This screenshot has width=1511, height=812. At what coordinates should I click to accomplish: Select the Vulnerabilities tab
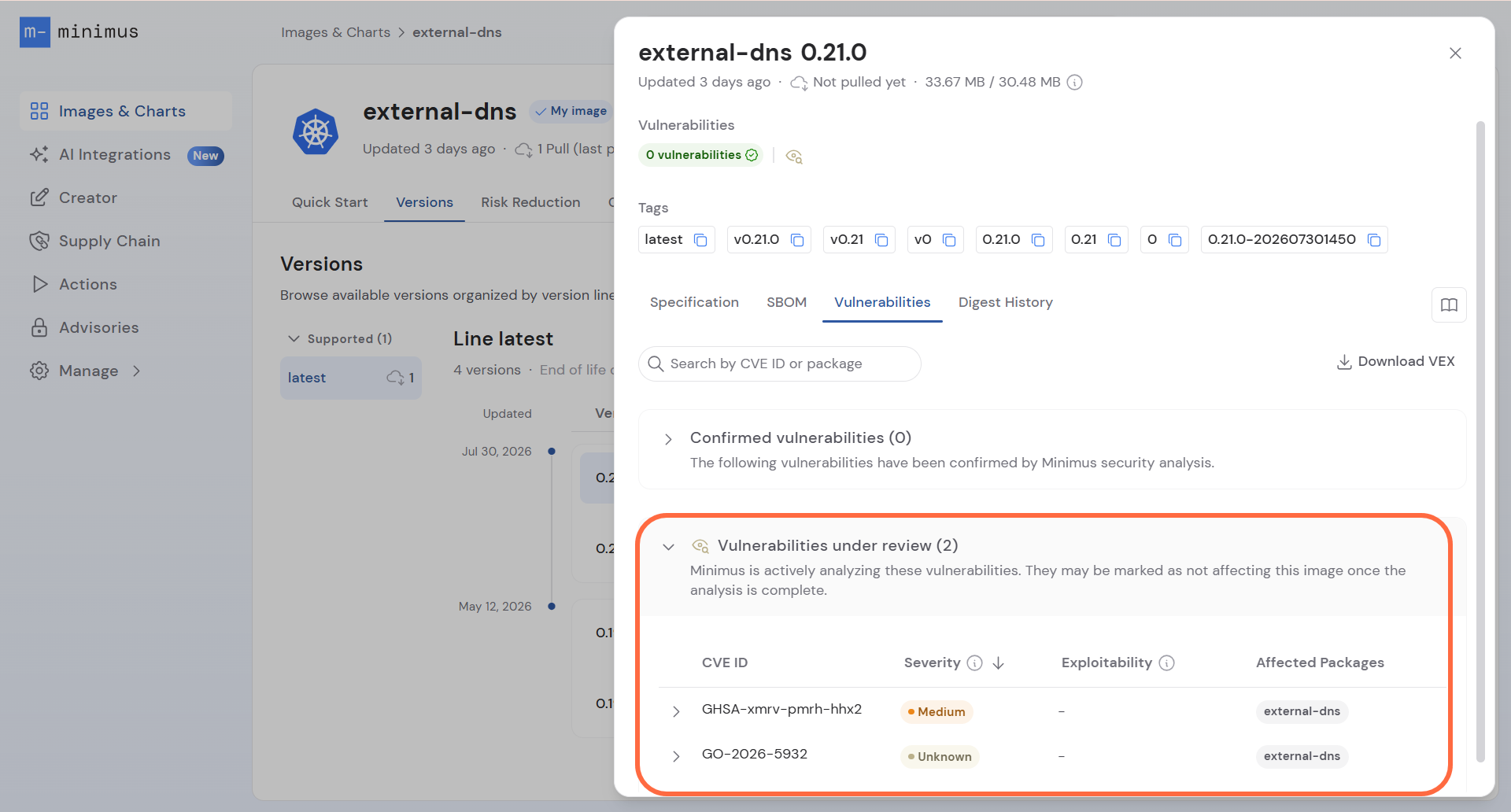point(882,302)
